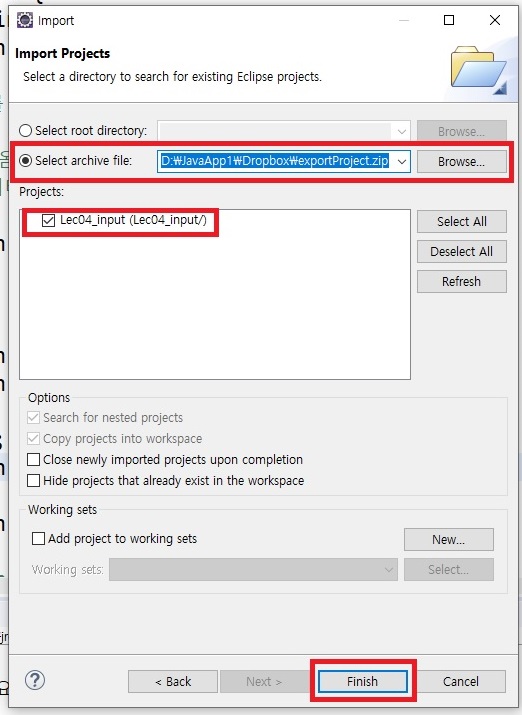Screen dimensions: 522x715
Task: Enable 'Add project to working sets'
Action: (x=38, y=539)
